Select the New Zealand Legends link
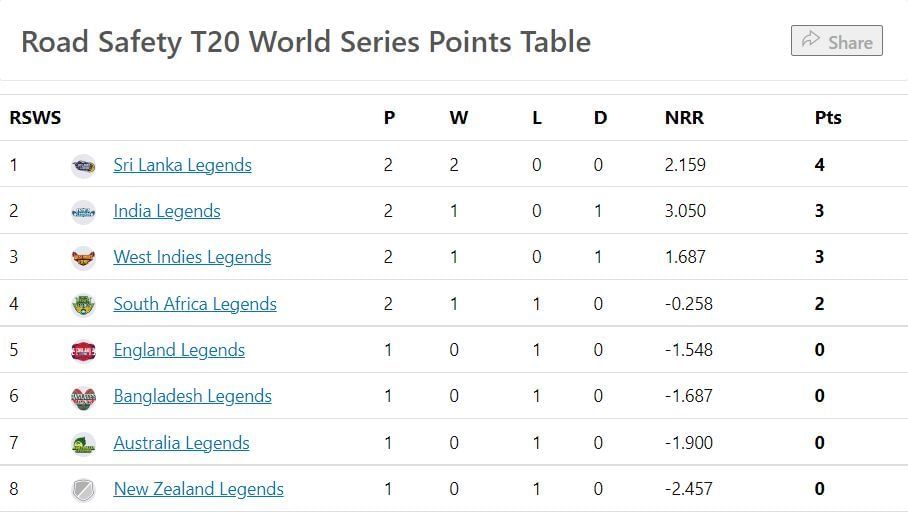The height and width of the screenshot is (522, 908). point(198,489)
